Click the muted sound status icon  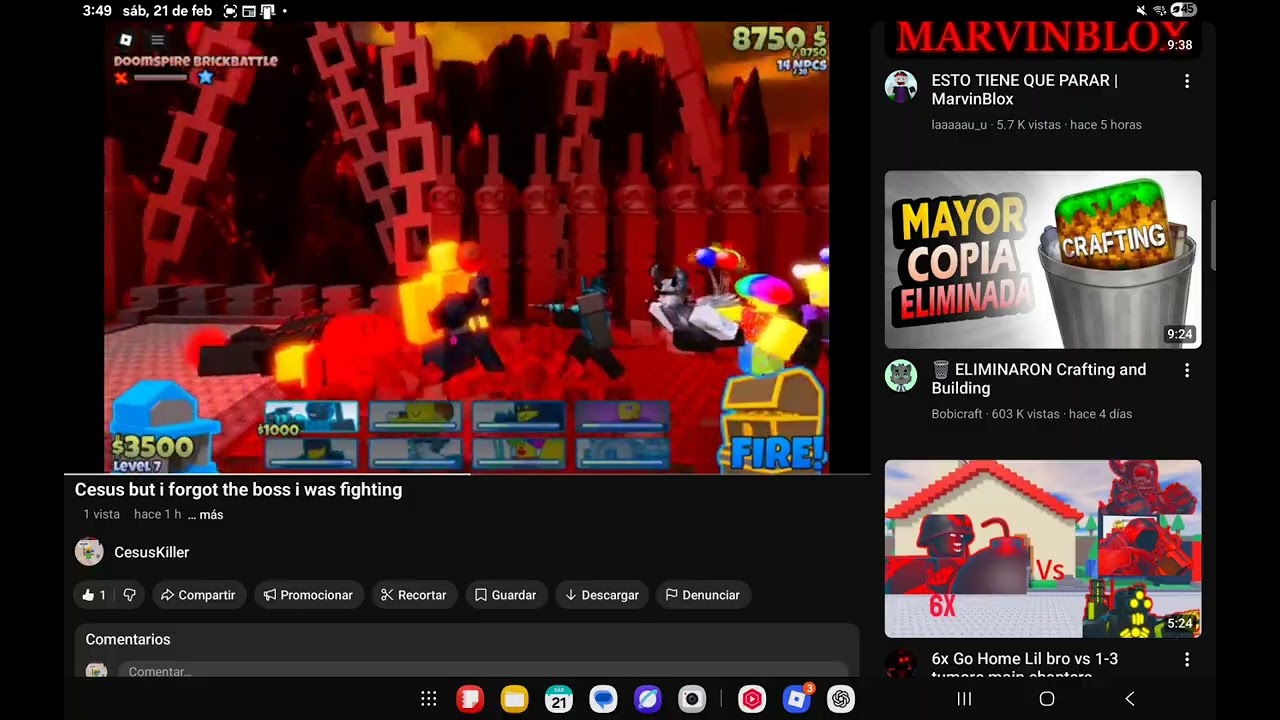tap(1142, 10)
